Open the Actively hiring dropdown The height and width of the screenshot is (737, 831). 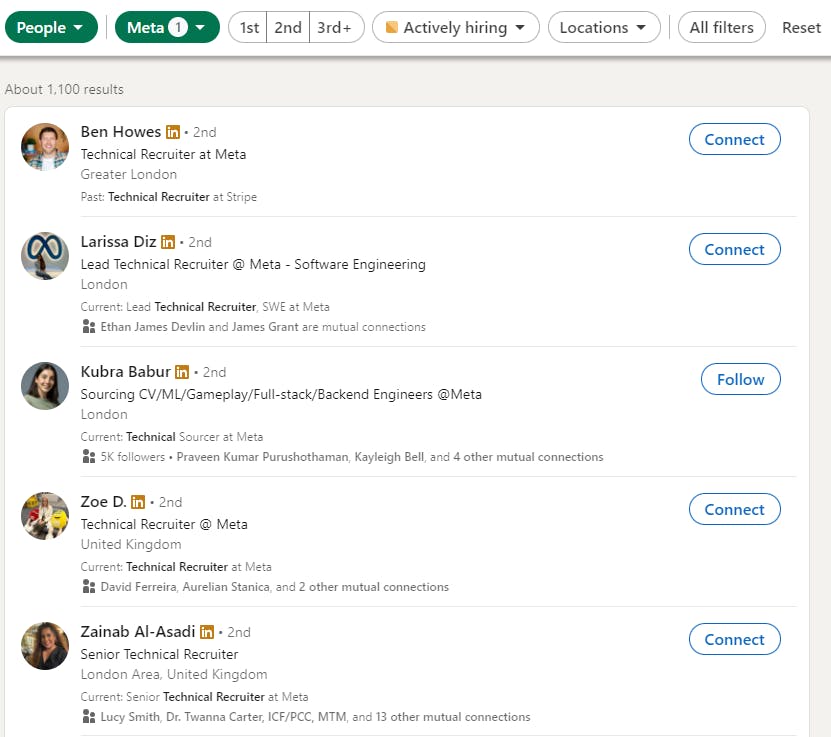pyautogui.click(x=456, y=27)
